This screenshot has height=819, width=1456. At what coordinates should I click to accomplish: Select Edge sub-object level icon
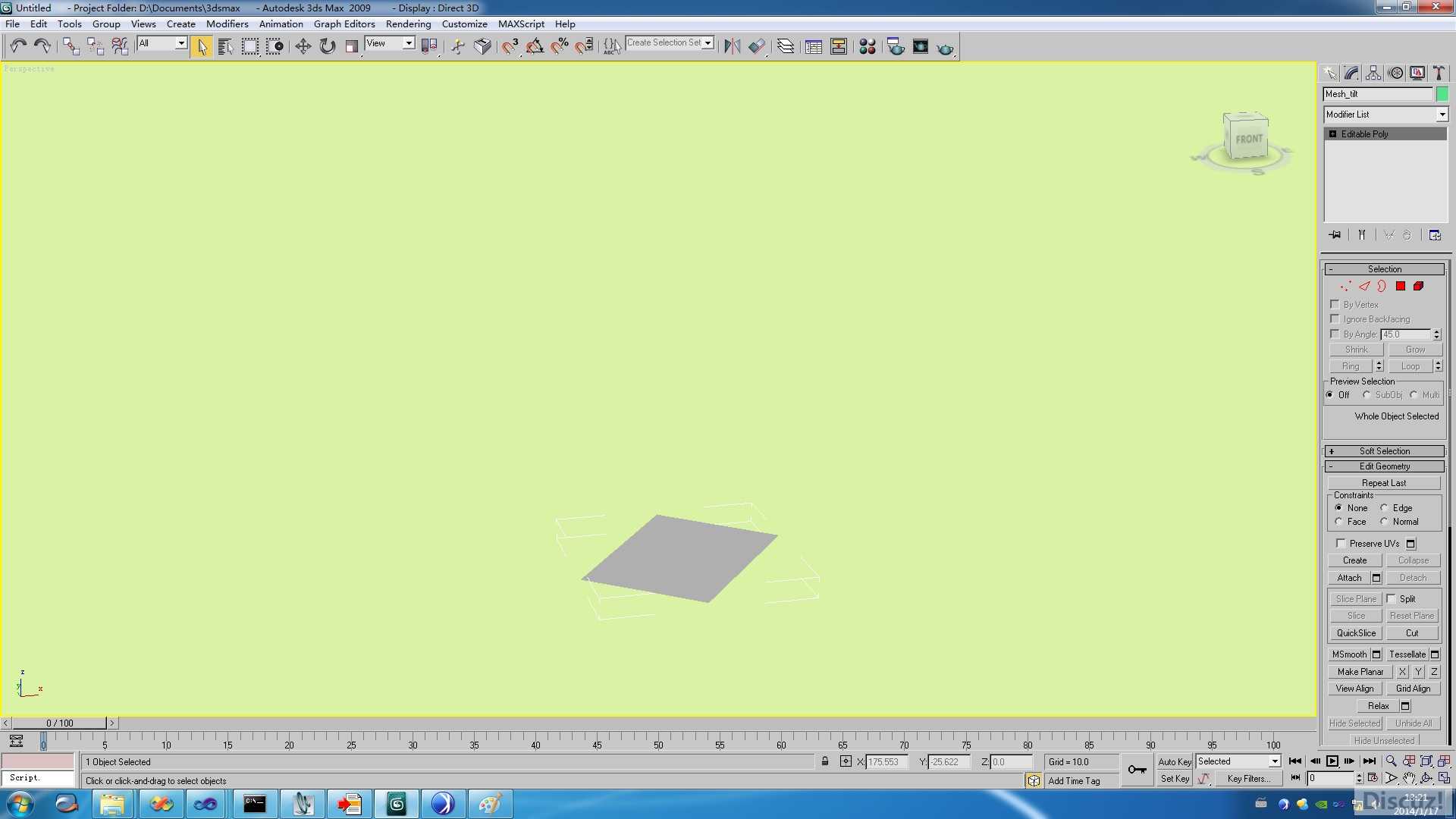pos(1364,286)
